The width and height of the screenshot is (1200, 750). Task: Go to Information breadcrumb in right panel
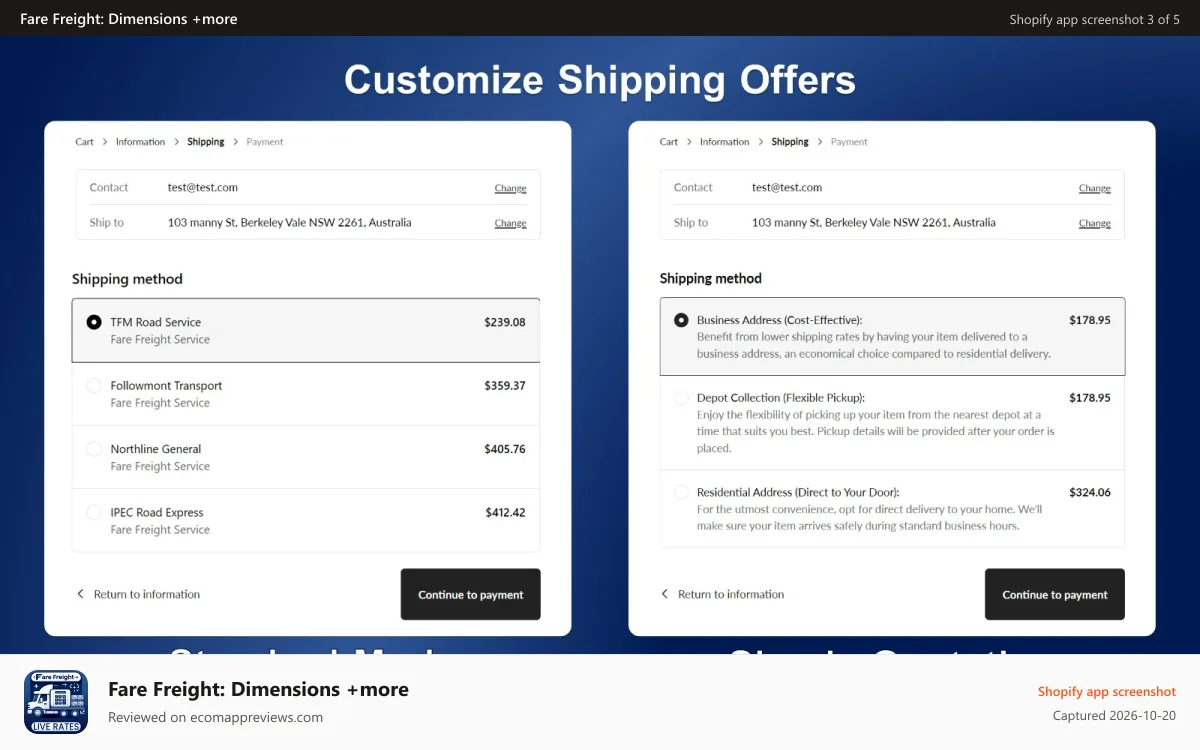click(x=725, y=142)
